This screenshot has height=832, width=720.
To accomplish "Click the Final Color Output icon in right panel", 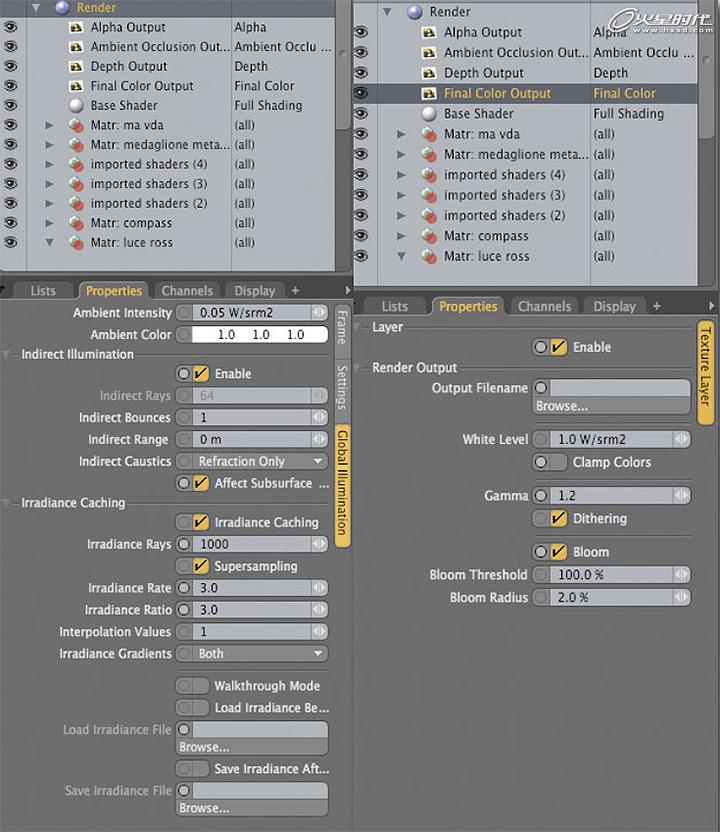I will tap(429, 94).
